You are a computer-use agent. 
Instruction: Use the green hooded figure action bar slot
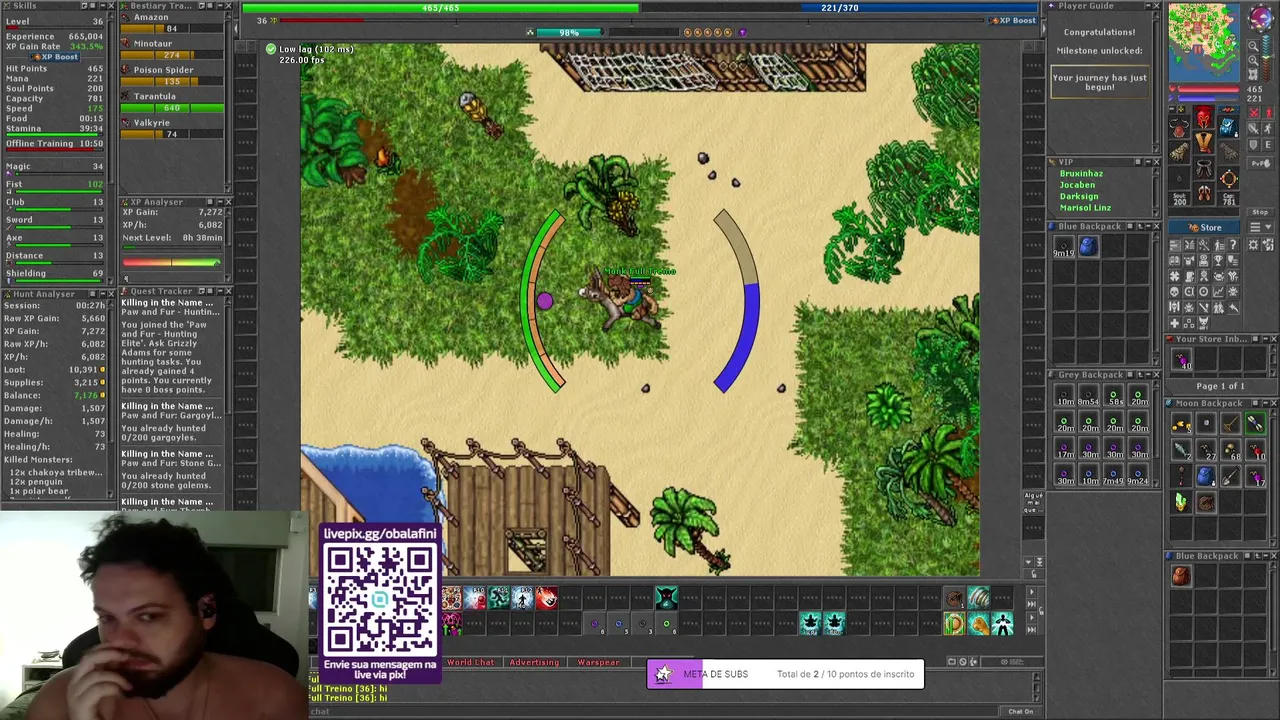666,598
